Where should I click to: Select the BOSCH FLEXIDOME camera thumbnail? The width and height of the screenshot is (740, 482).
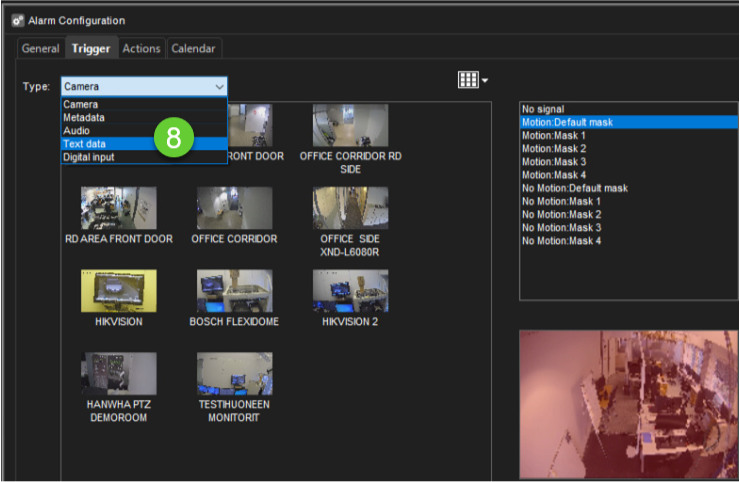(234, 291)
